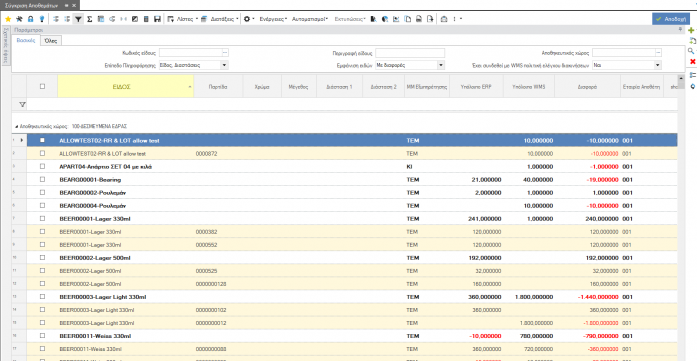
Task: Click the copy pages toolbar icon
Action: click(x=408, y=19)
